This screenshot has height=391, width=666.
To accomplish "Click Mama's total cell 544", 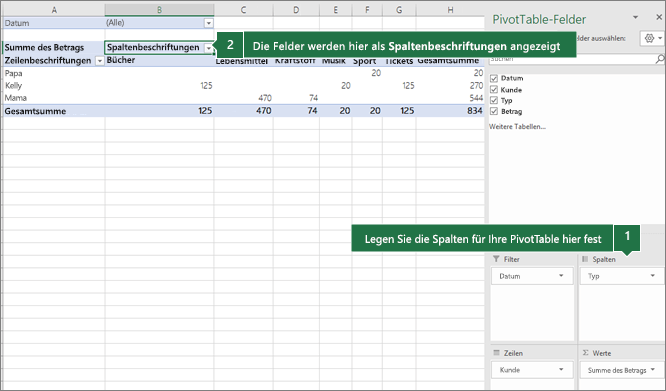I will coord(476,98).
